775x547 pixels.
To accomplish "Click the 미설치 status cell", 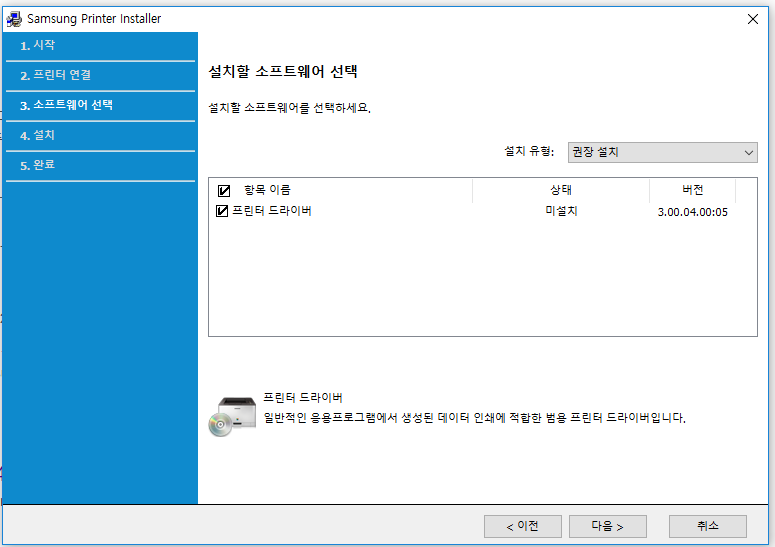I will pos(561,211).
